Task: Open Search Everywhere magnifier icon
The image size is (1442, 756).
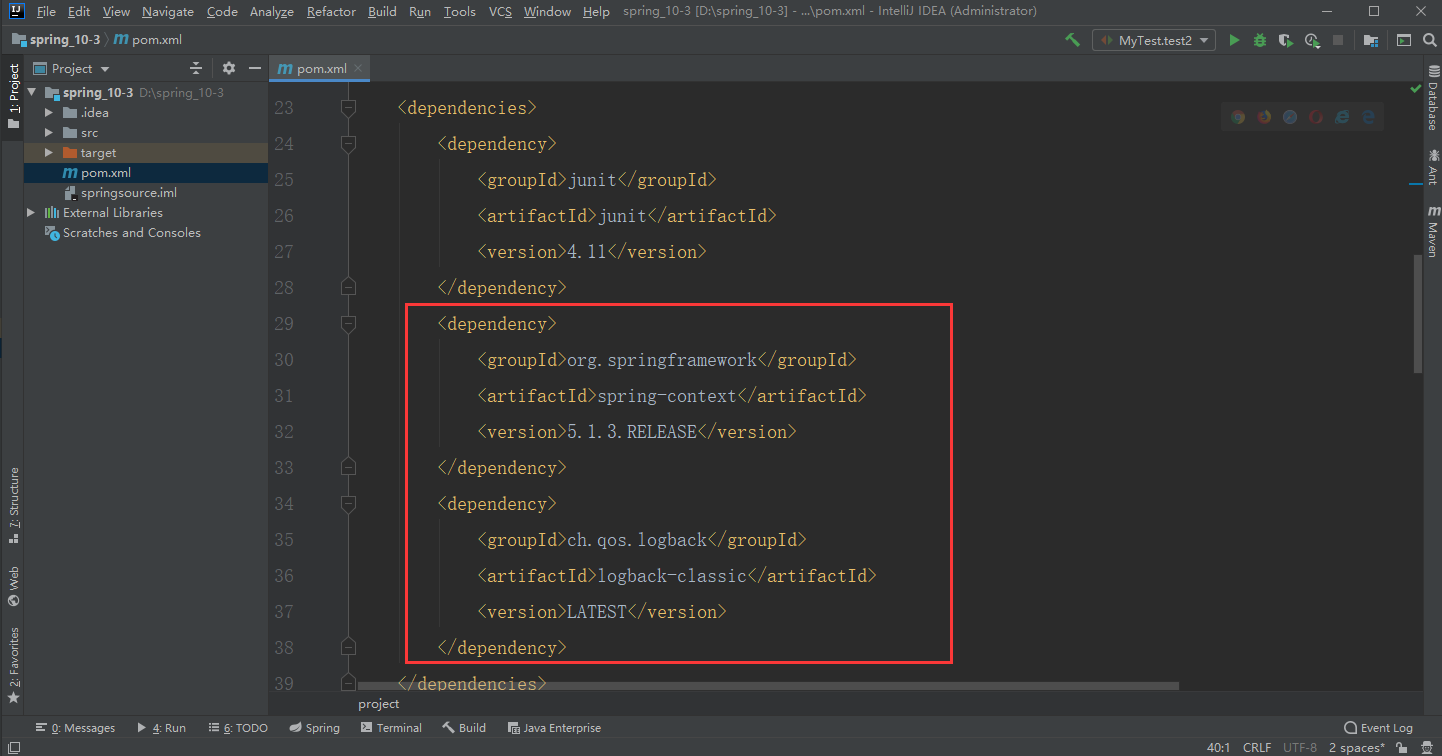Action: tap(1428, 40)
